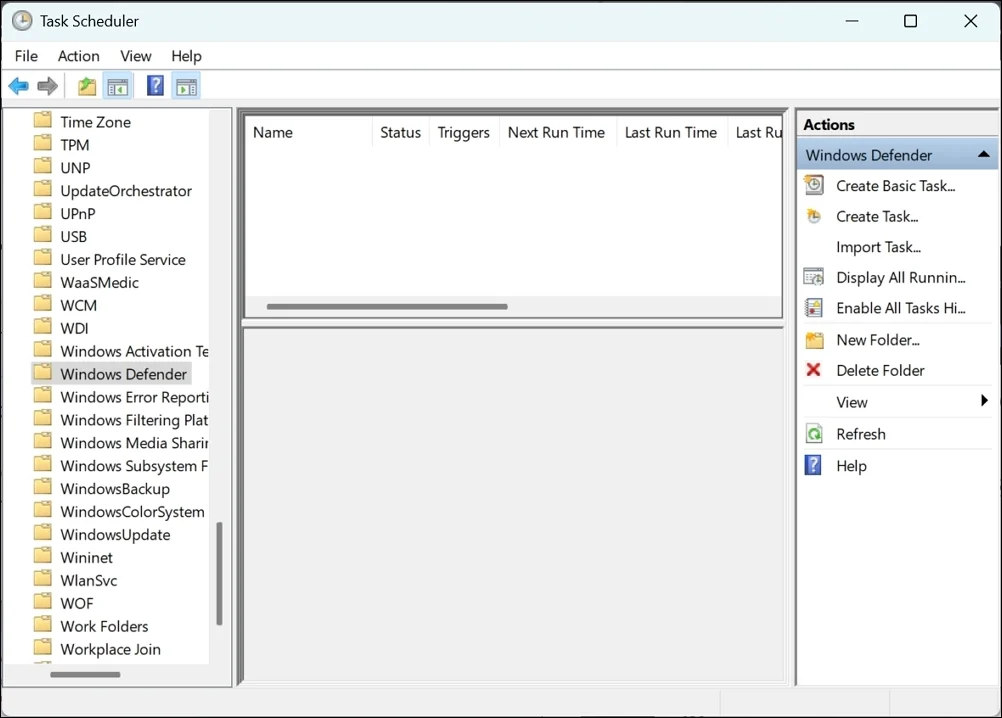Click the Task Scheduler clock title icon
This screenshot has height=718, width=1002.
(22, 20)
